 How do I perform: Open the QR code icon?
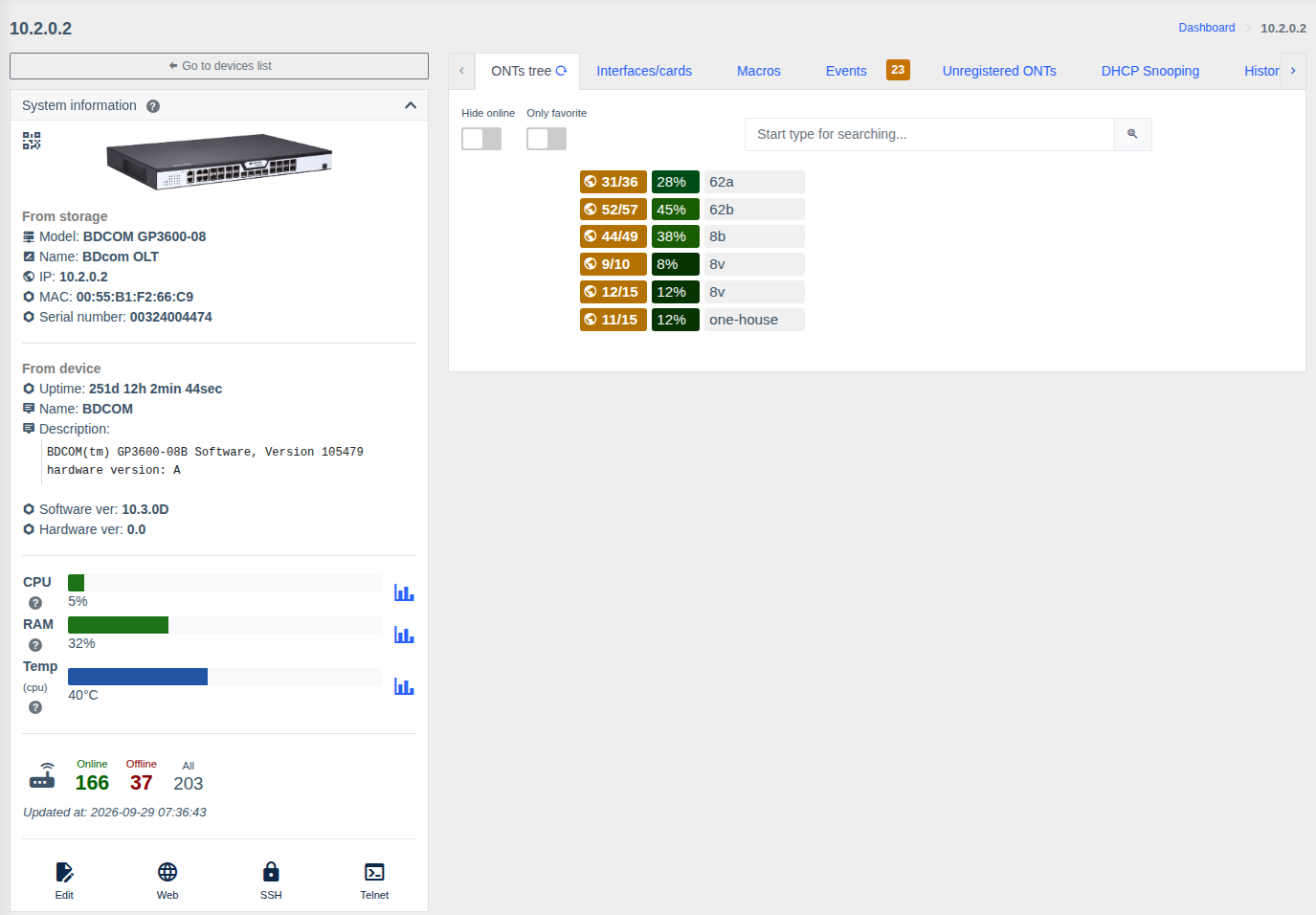point(32,141)
